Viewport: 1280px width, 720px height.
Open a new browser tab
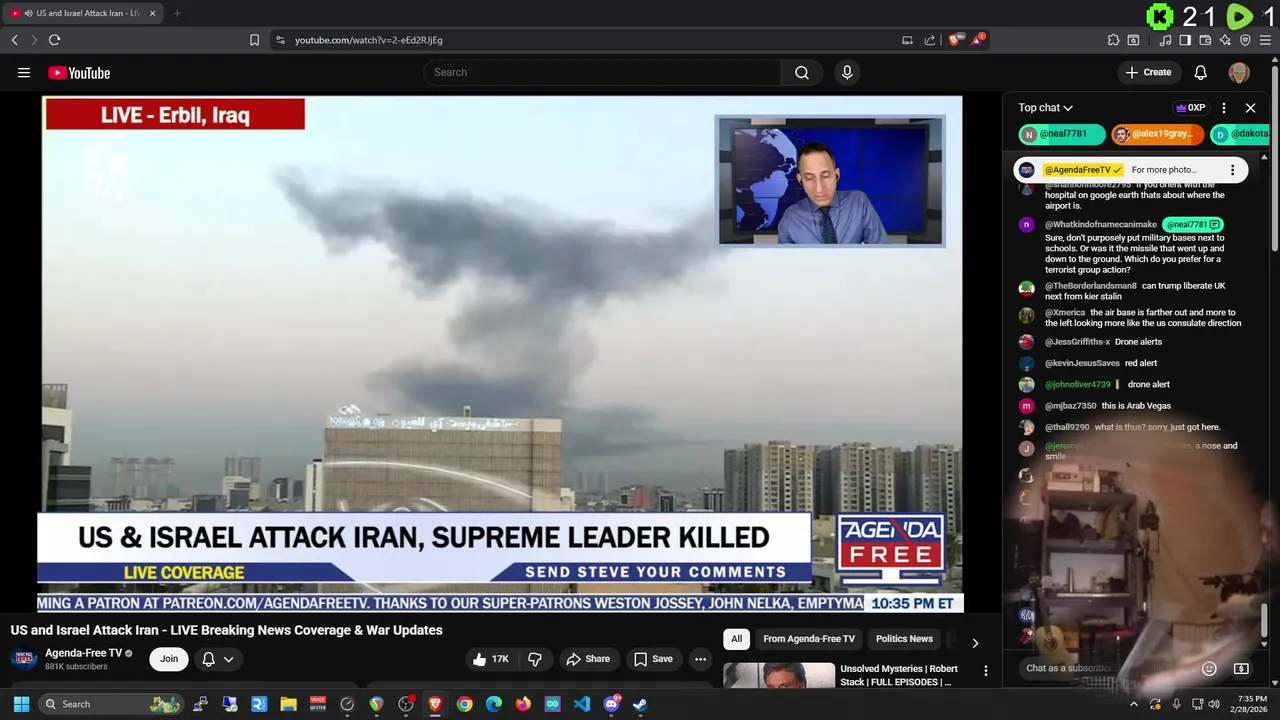[x=177, y=13]
